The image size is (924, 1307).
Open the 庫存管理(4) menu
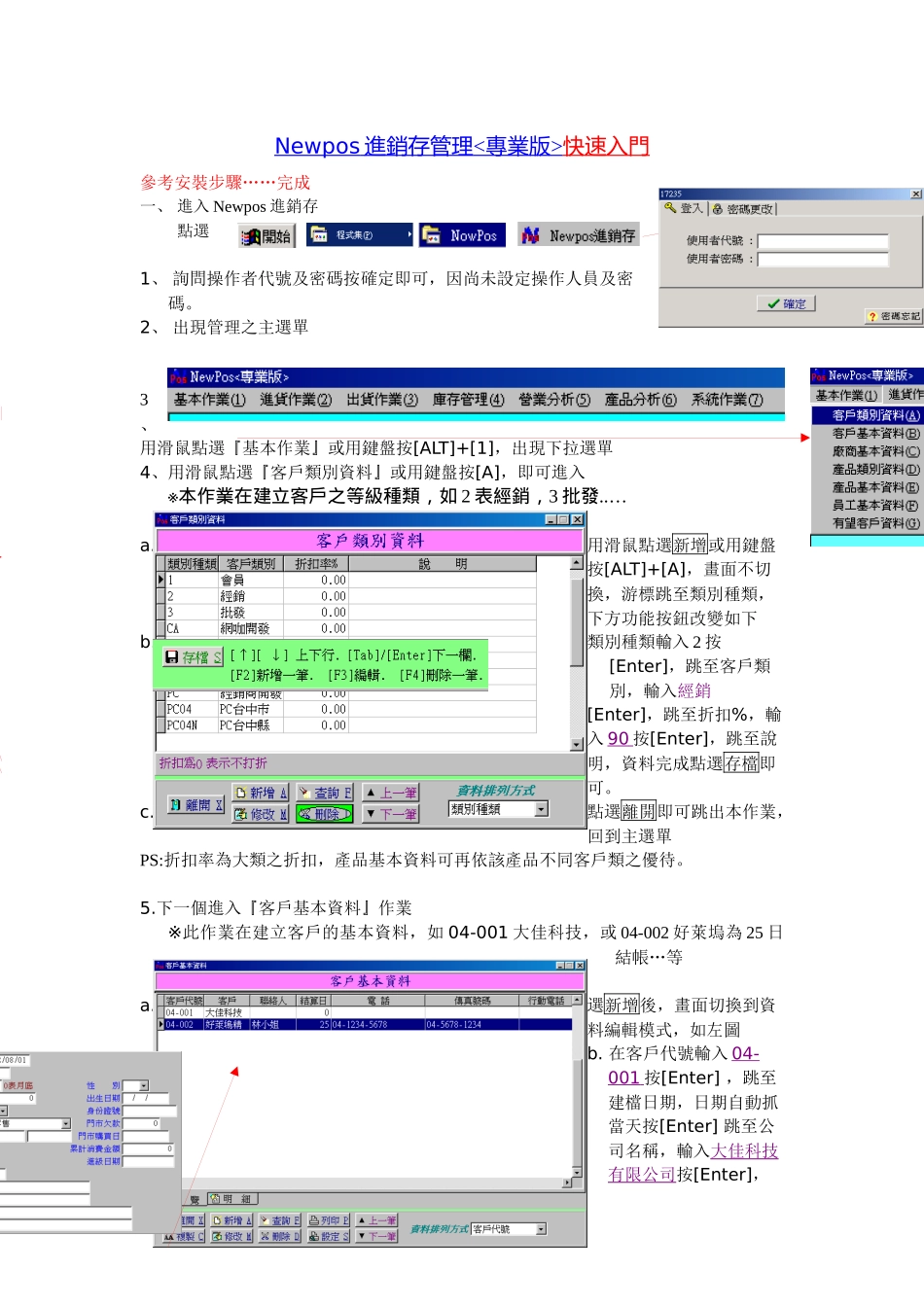[x=469, y=400]
